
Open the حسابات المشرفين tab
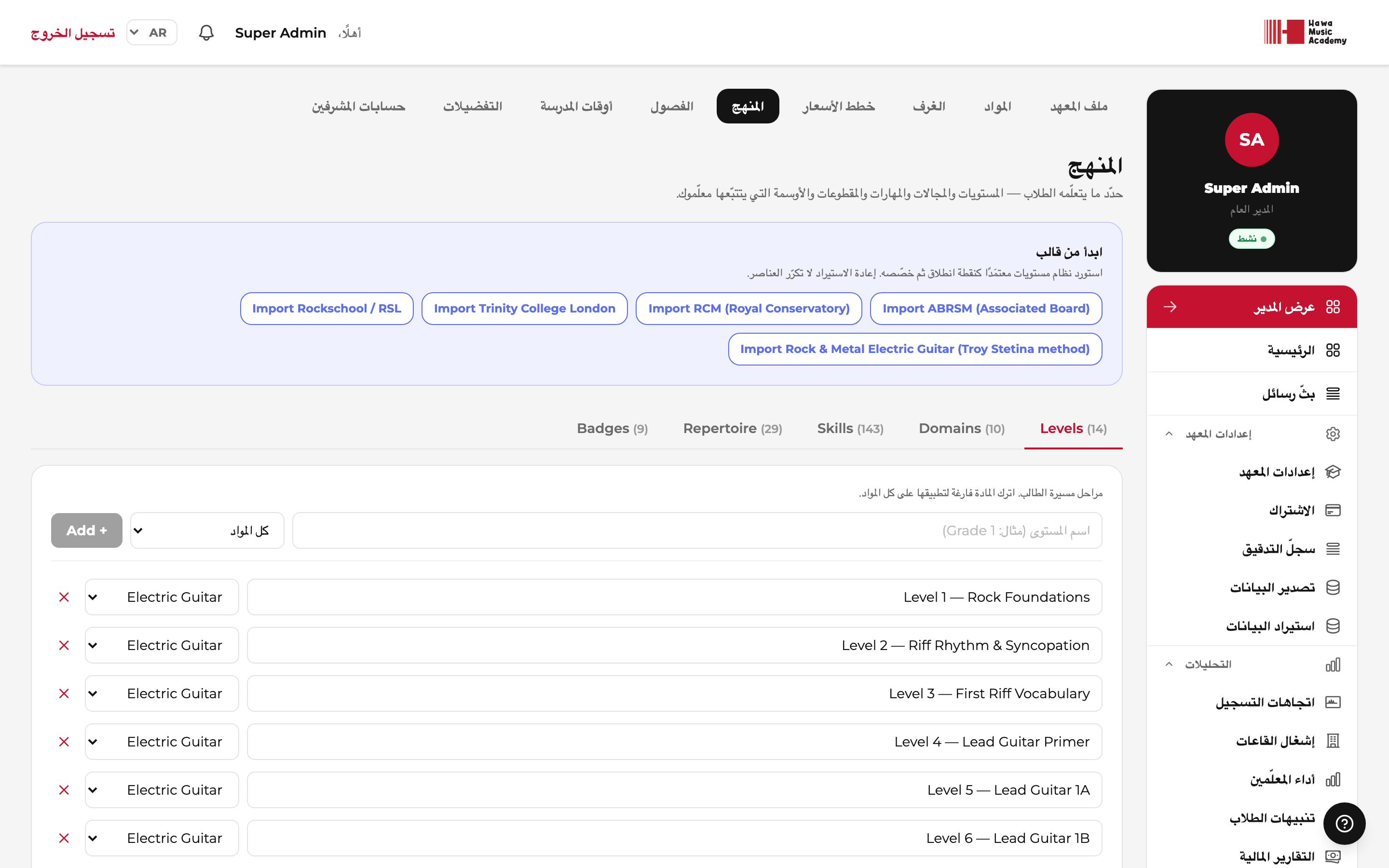point(359,106)
